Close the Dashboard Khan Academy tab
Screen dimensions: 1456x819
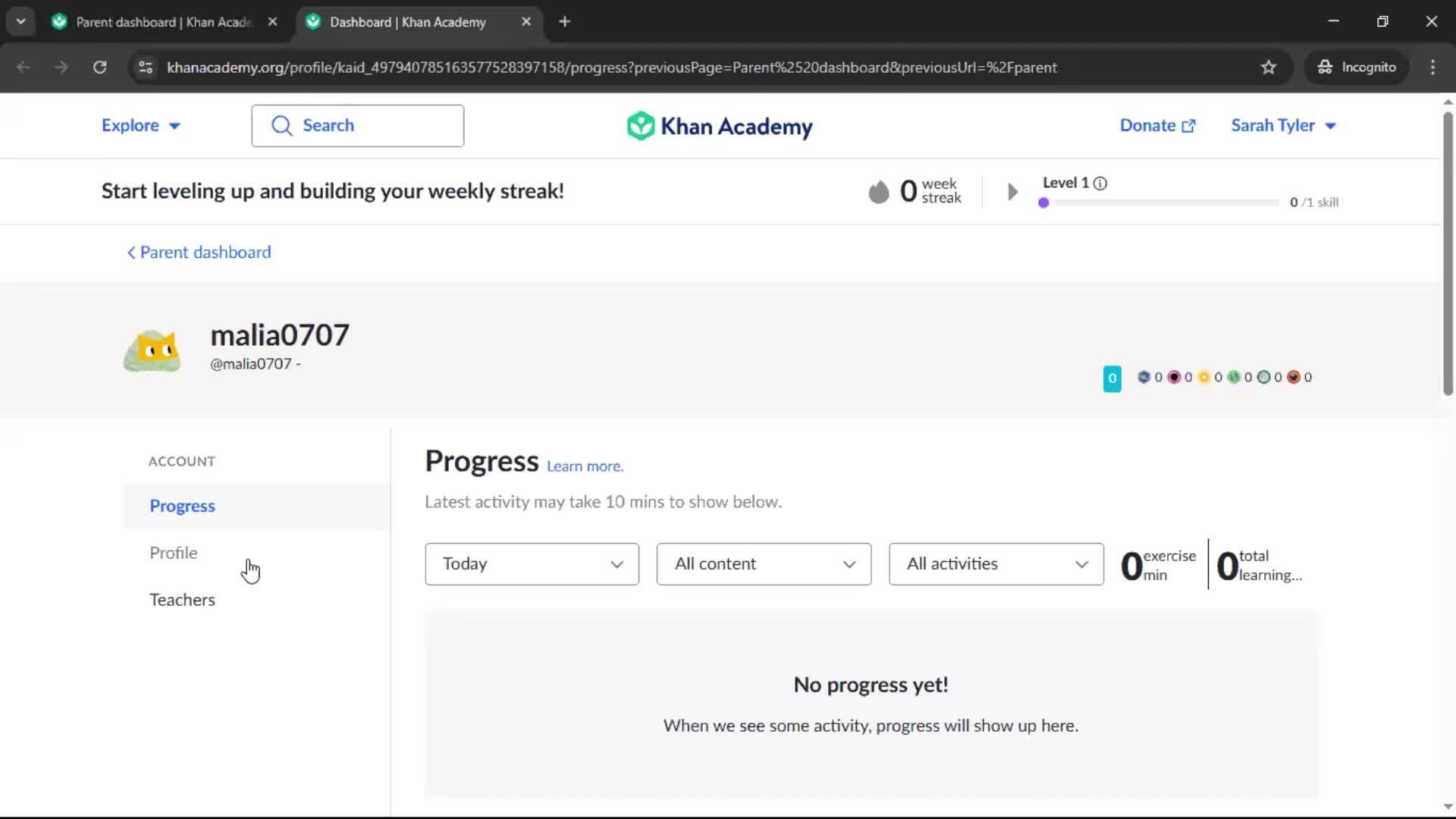(526, 22)
